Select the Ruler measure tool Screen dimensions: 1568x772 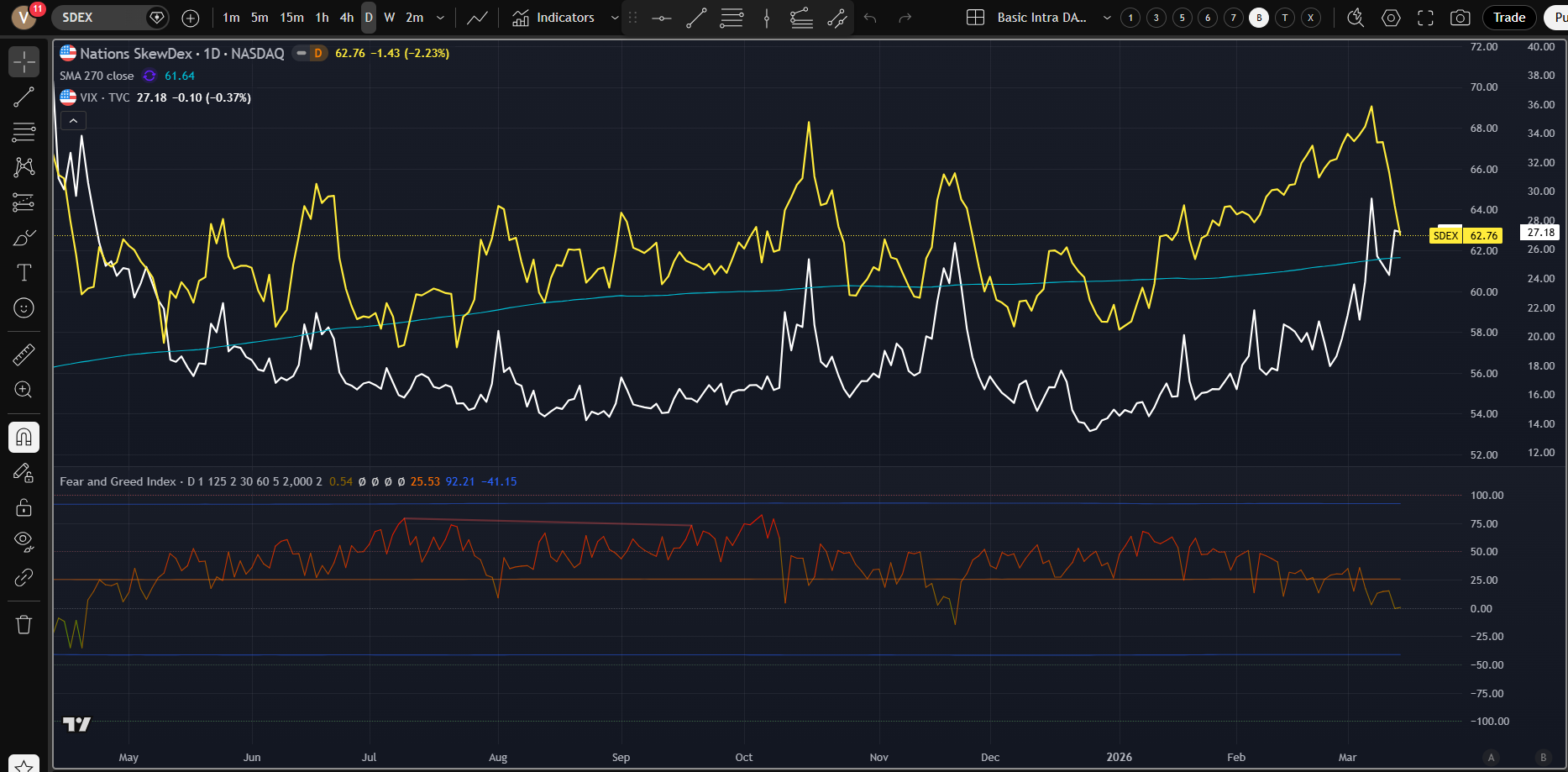coord(24,354)
